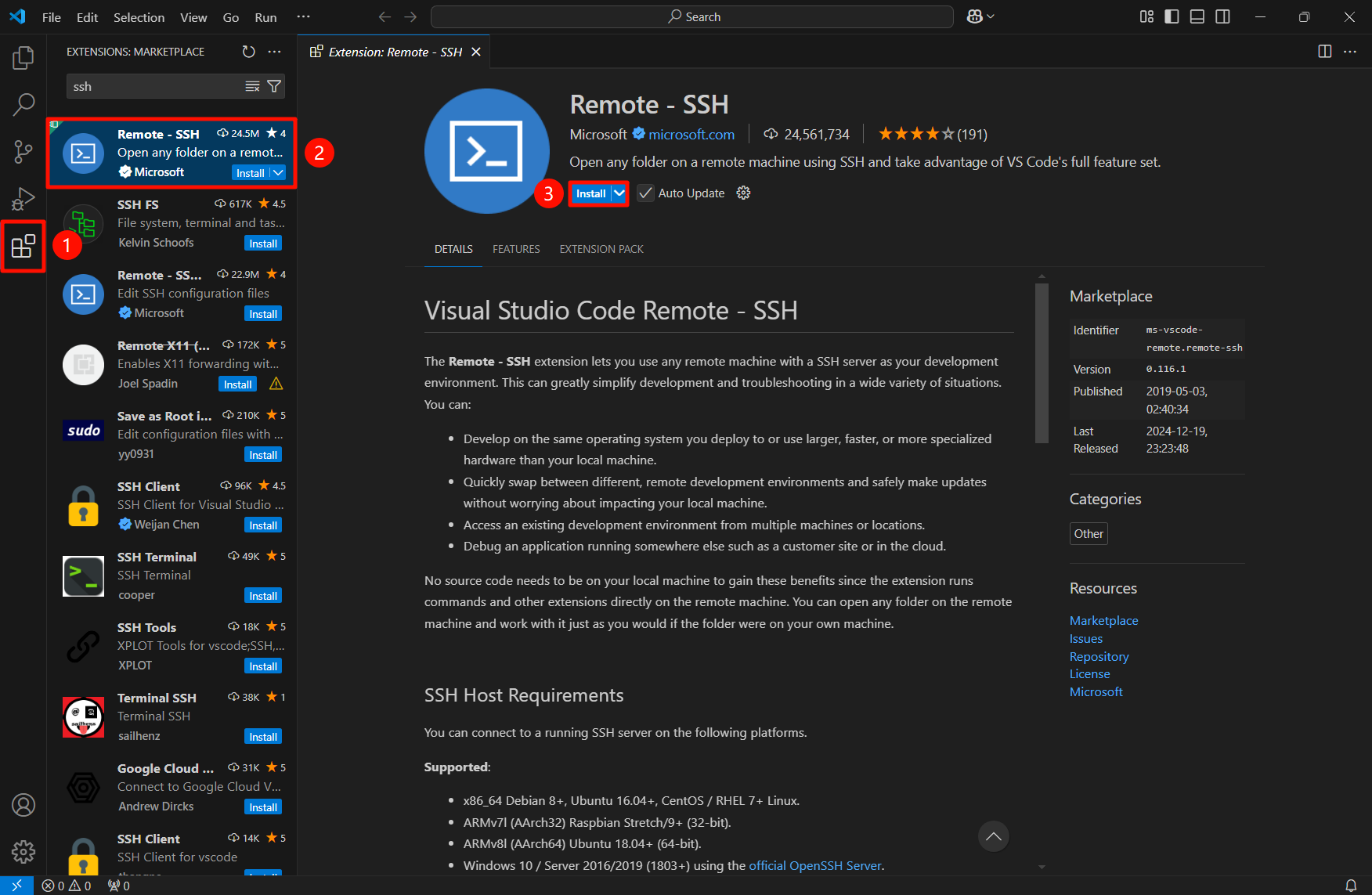The width and height of the screenshot is (1372, 895).
Task: Refresh the extensions marketplace list
Action: point(248,52)
